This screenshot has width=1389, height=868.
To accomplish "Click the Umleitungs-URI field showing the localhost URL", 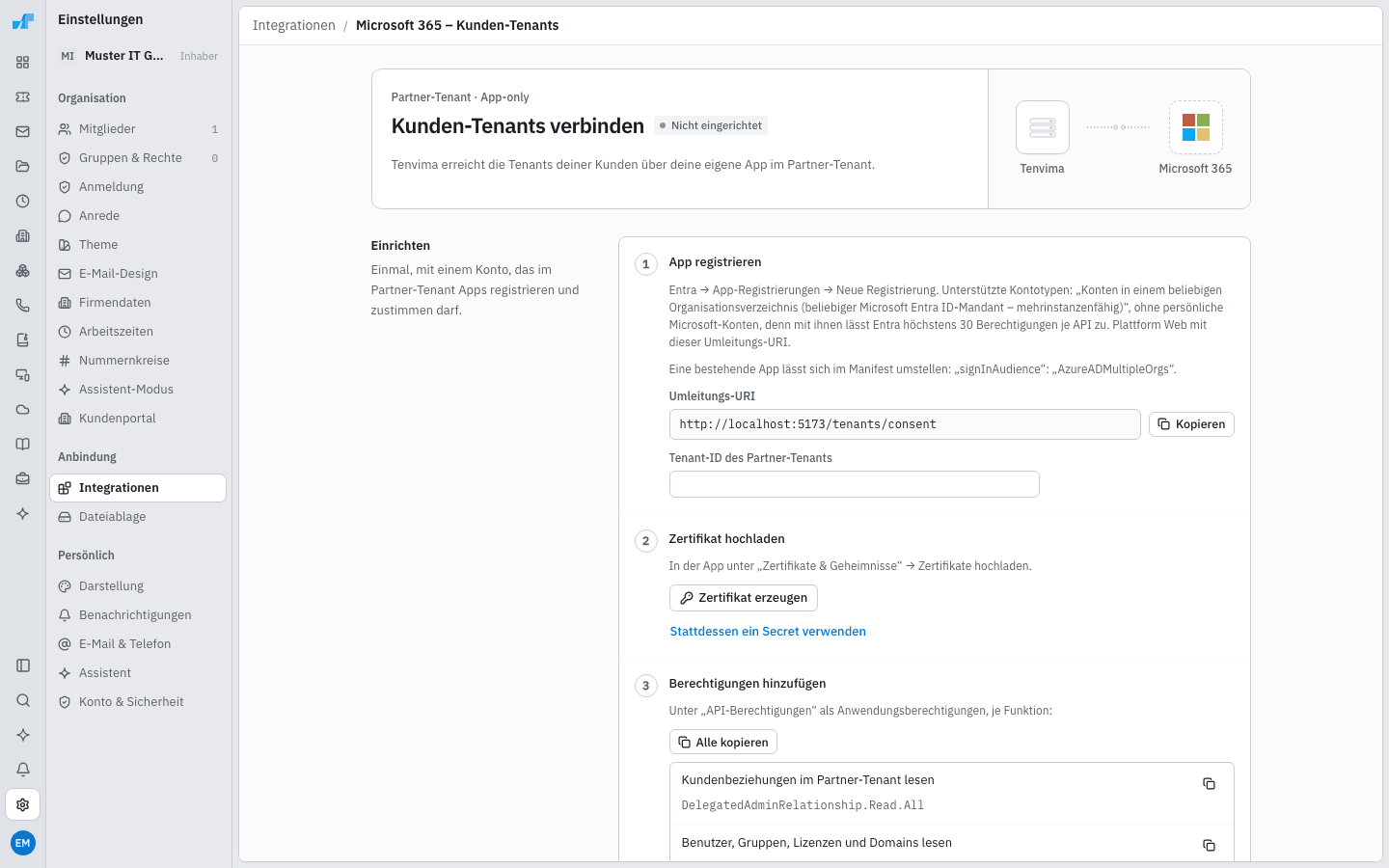I will pos(905,424).
